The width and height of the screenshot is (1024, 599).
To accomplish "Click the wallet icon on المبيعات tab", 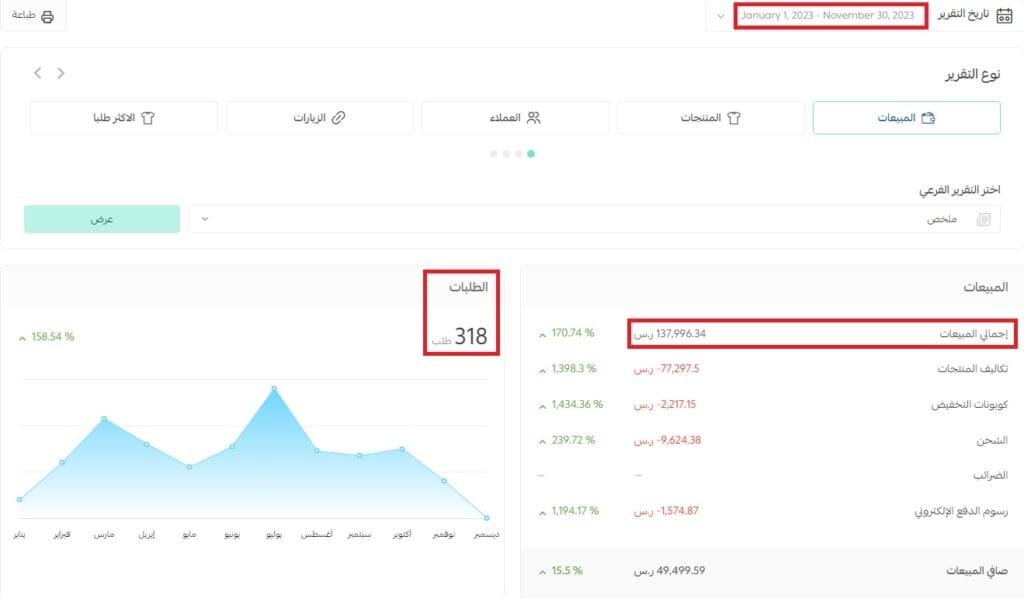I will (928, 118).
